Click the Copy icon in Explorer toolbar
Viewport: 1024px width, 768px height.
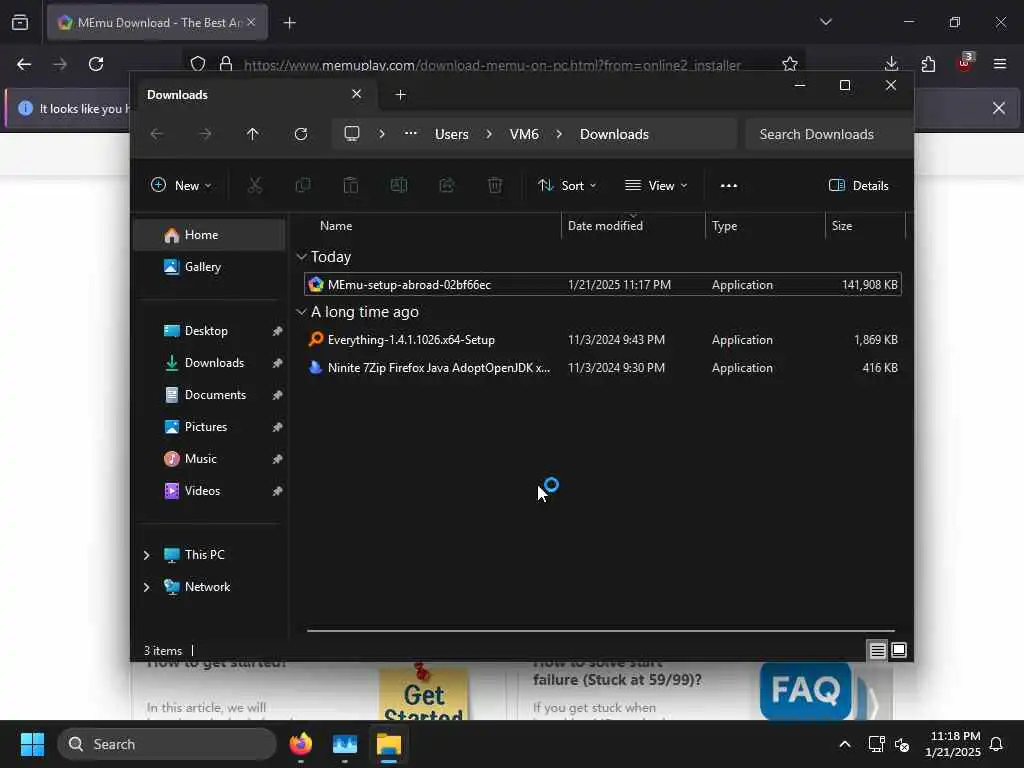point(303,185)
